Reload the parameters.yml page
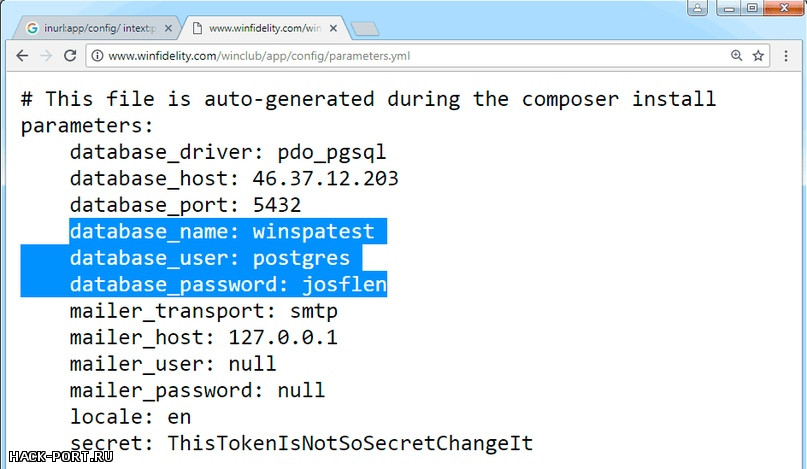807x469 pixels. [70, 56]
